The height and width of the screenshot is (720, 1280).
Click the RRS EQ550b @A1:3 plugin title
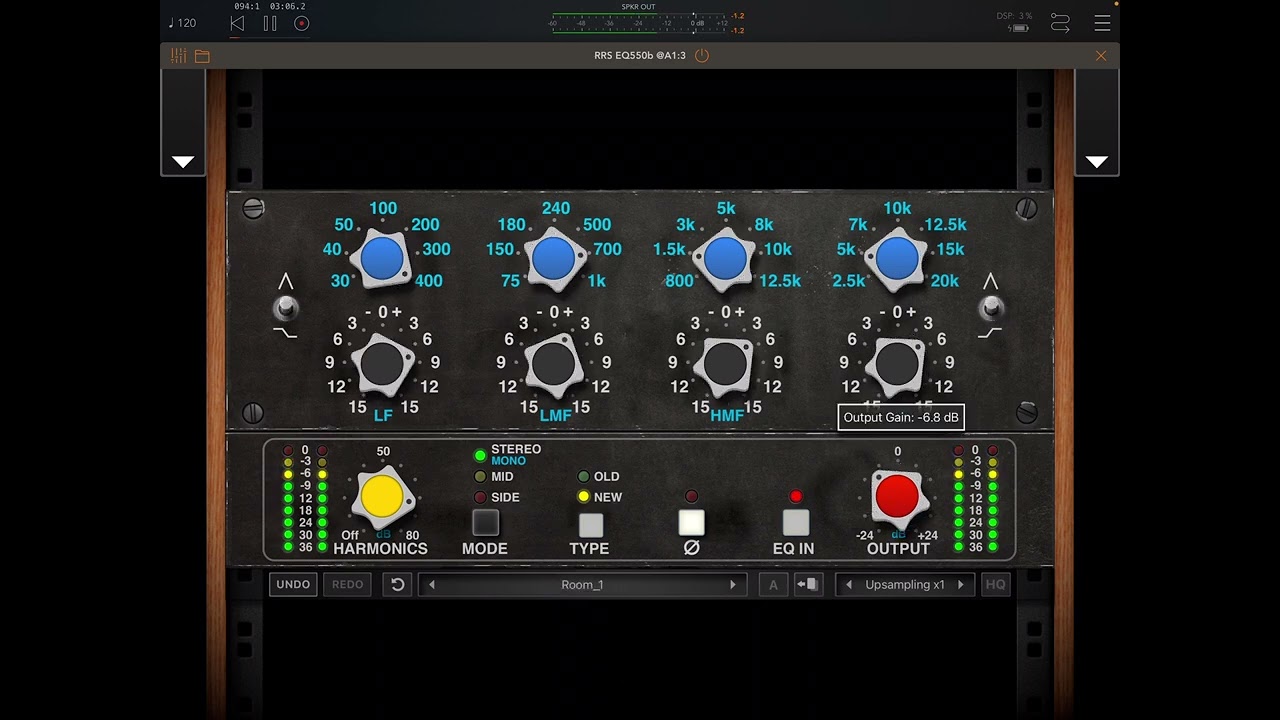click(640, 56)
